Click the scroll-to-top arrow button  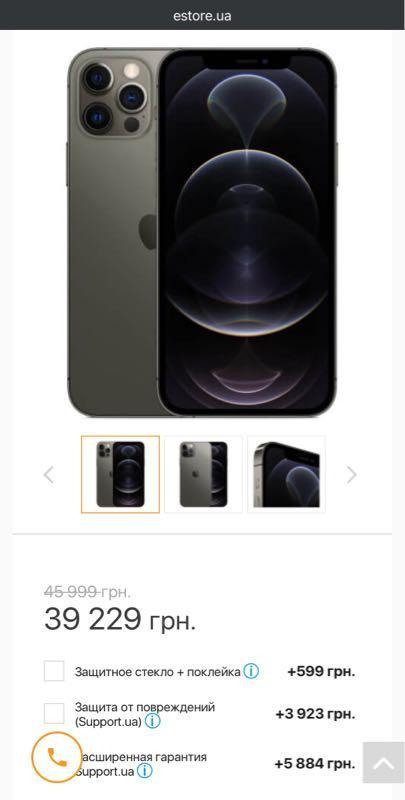pos(384,763)
